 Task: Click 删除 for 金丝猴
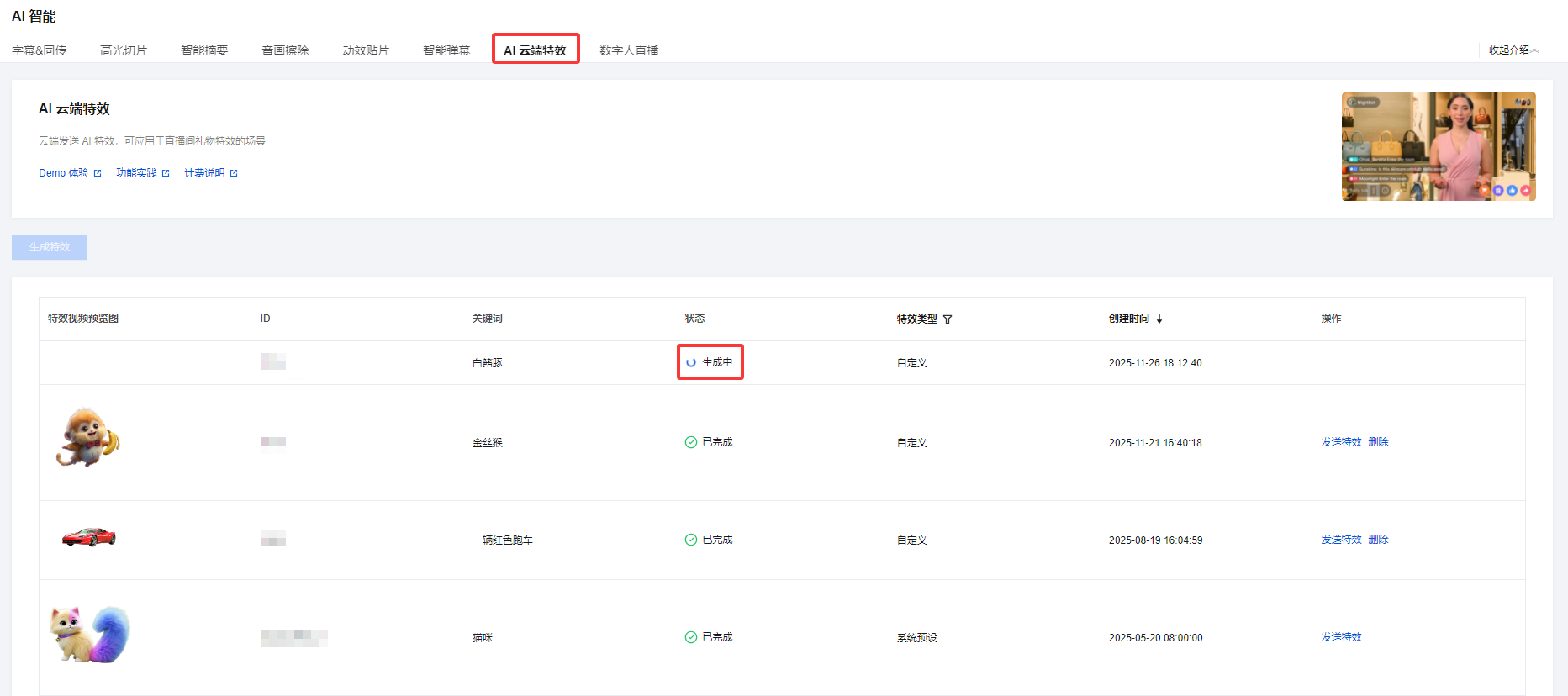click(x=1378, y=442)
